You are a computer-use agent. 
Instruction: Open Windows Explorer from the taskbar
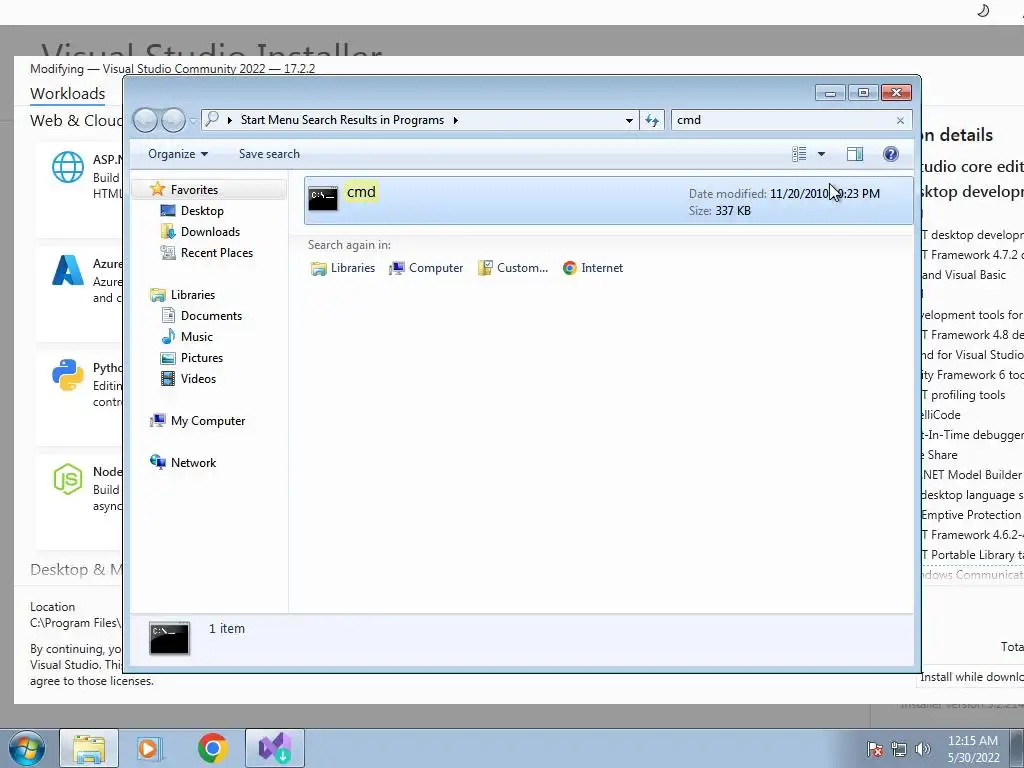point(89,748)
